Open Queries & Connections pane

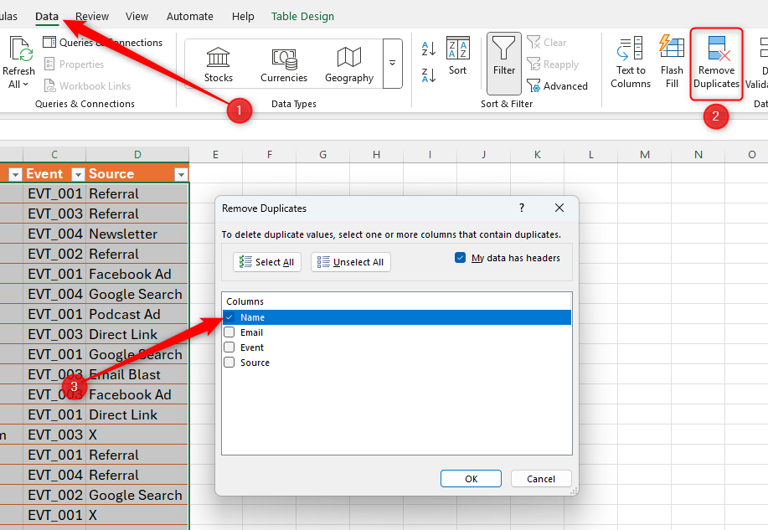point(103,43)
